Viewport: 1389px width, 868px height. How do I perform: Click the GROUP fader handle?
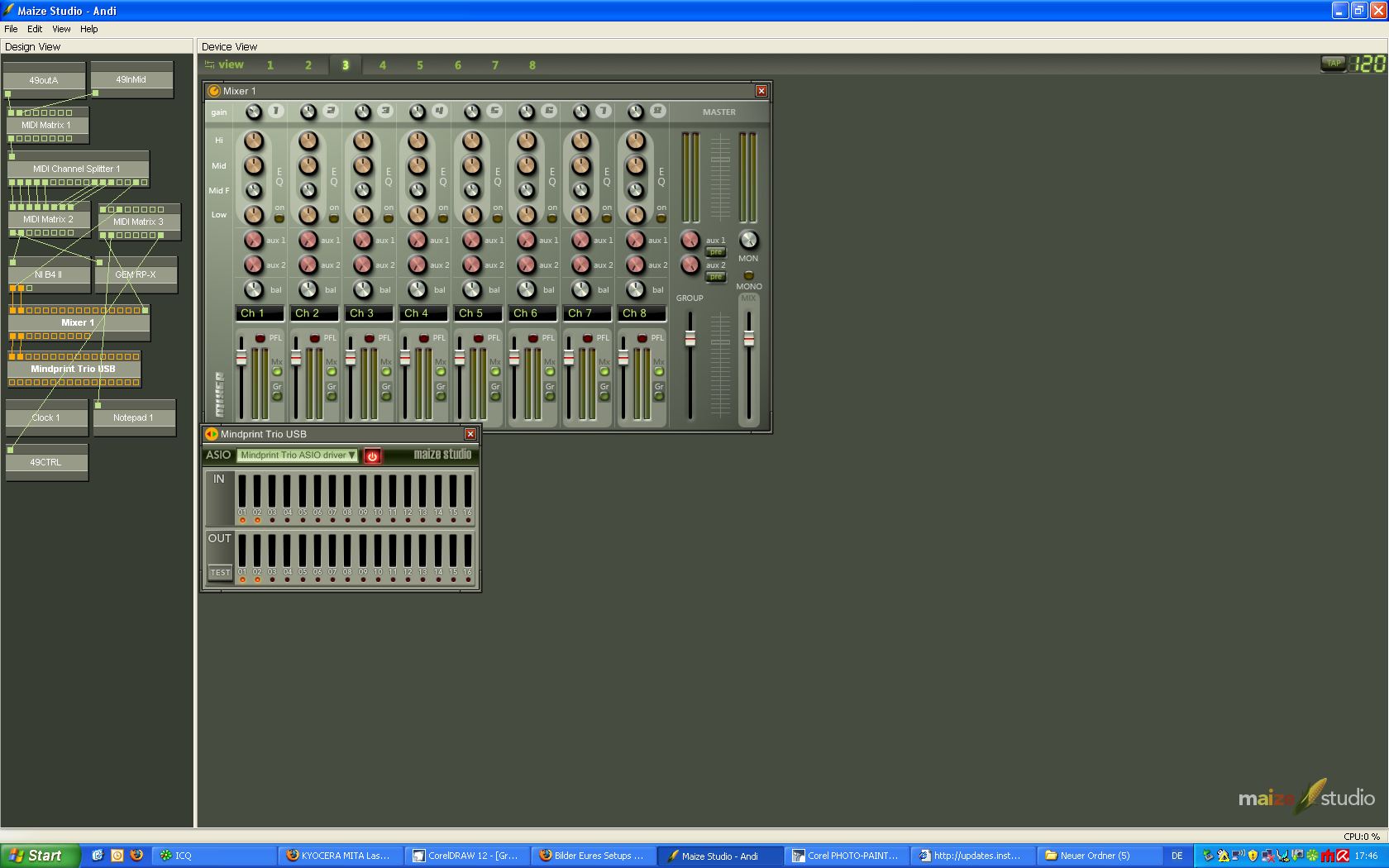click(x=690, y=338)
